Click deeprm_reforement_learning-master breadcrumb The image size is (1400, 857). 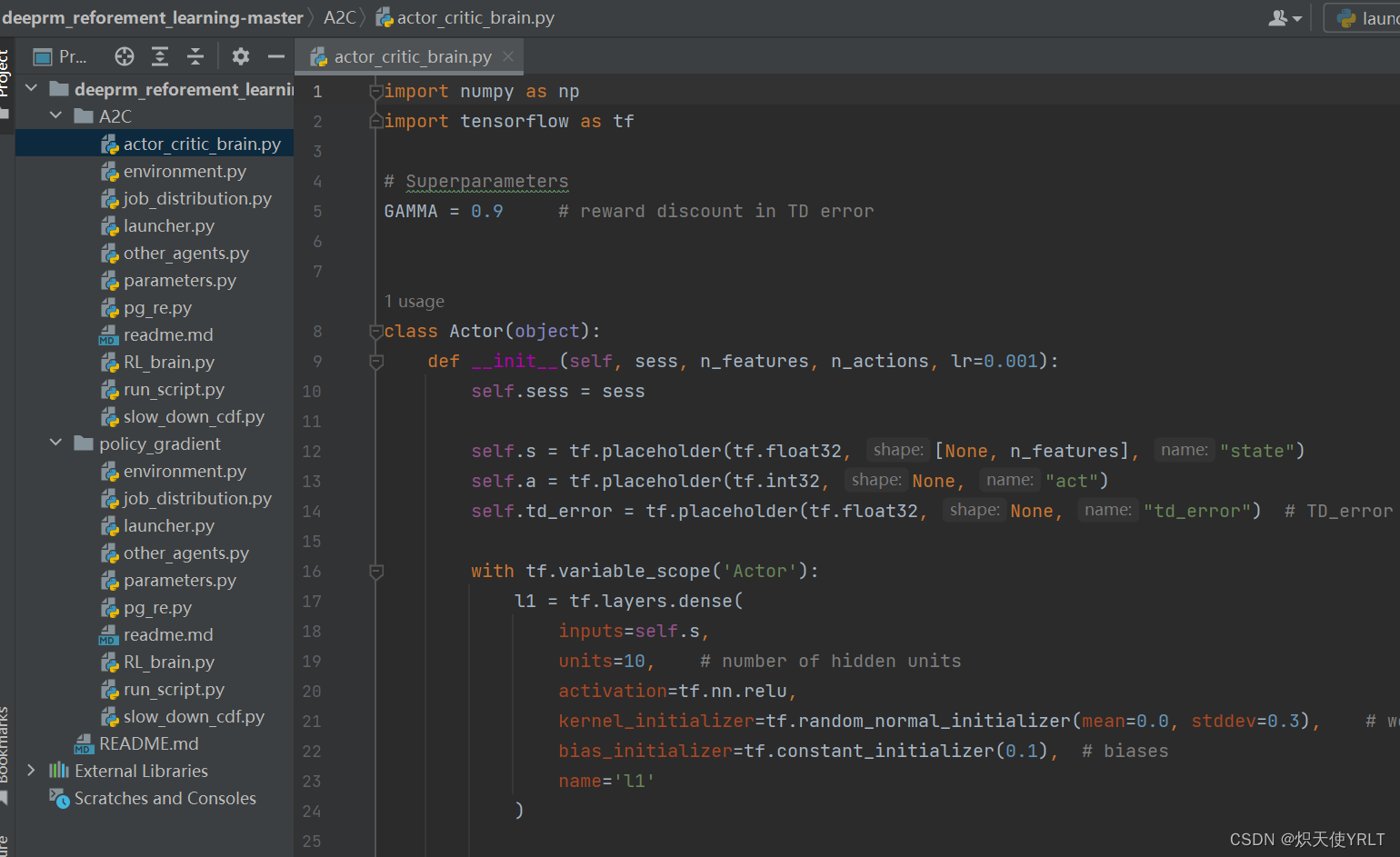point(152,18)
